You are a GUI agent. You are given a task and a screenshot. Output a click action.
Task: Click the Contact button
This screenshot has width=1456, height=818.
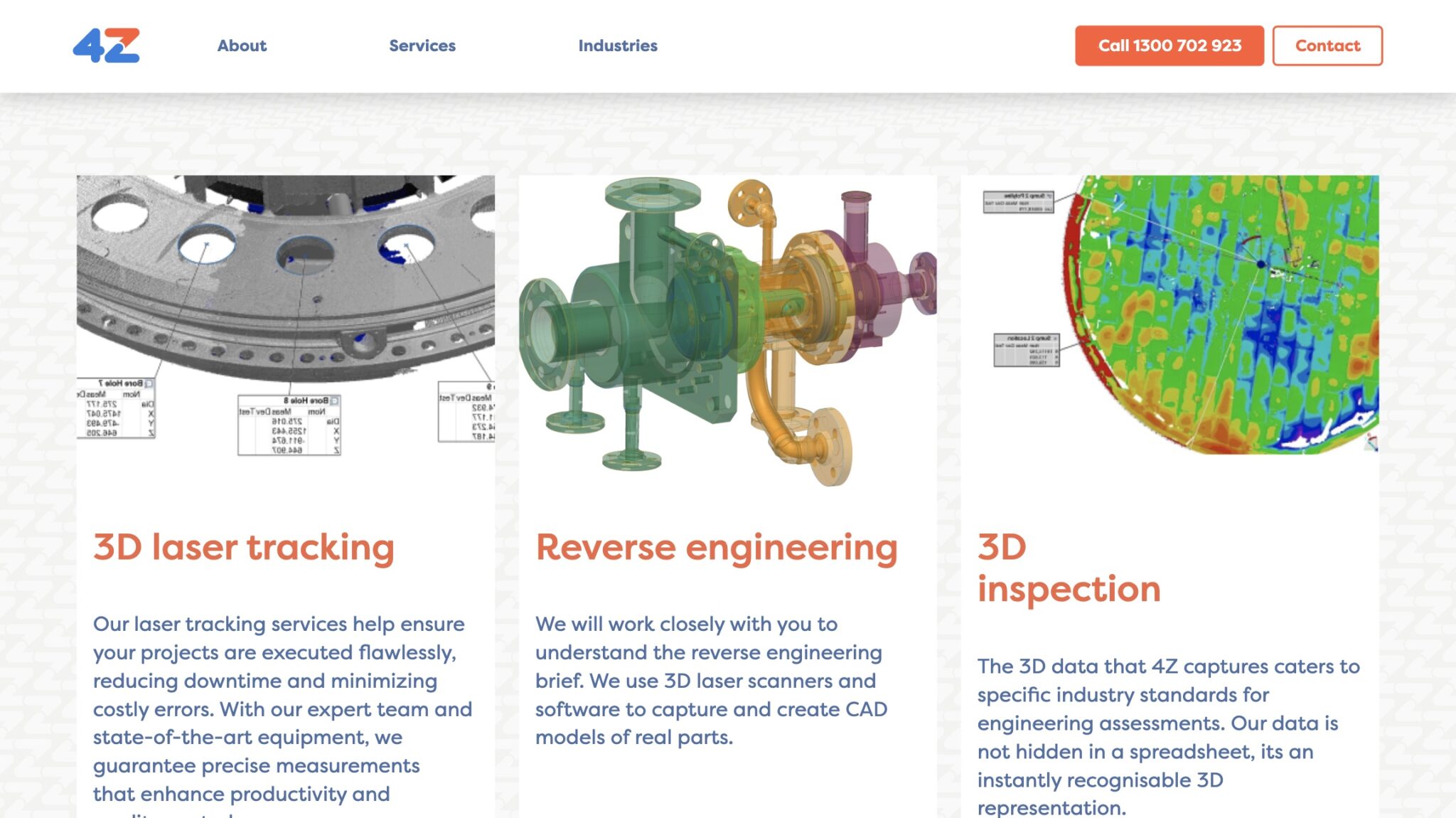tap(1327, 46)
